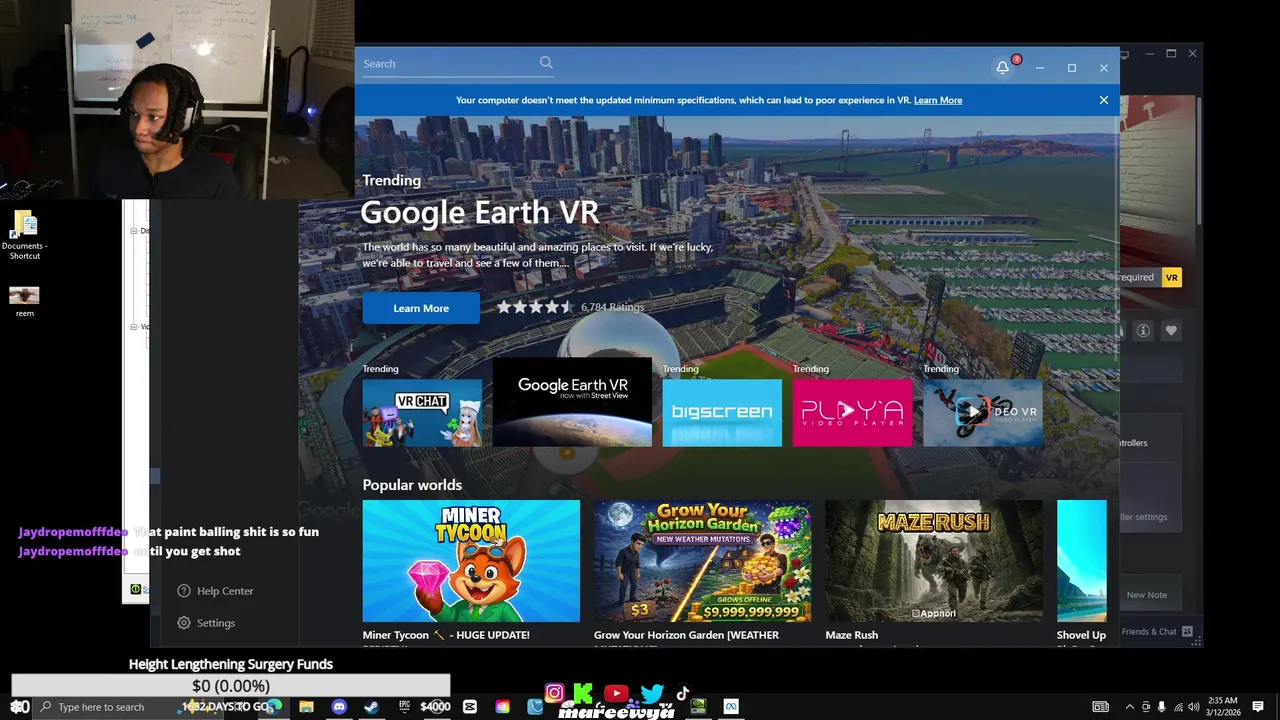This screenshot has width=1280, height=720.
Task: Click the Instagram overlay icon
Action: (555, 693)
